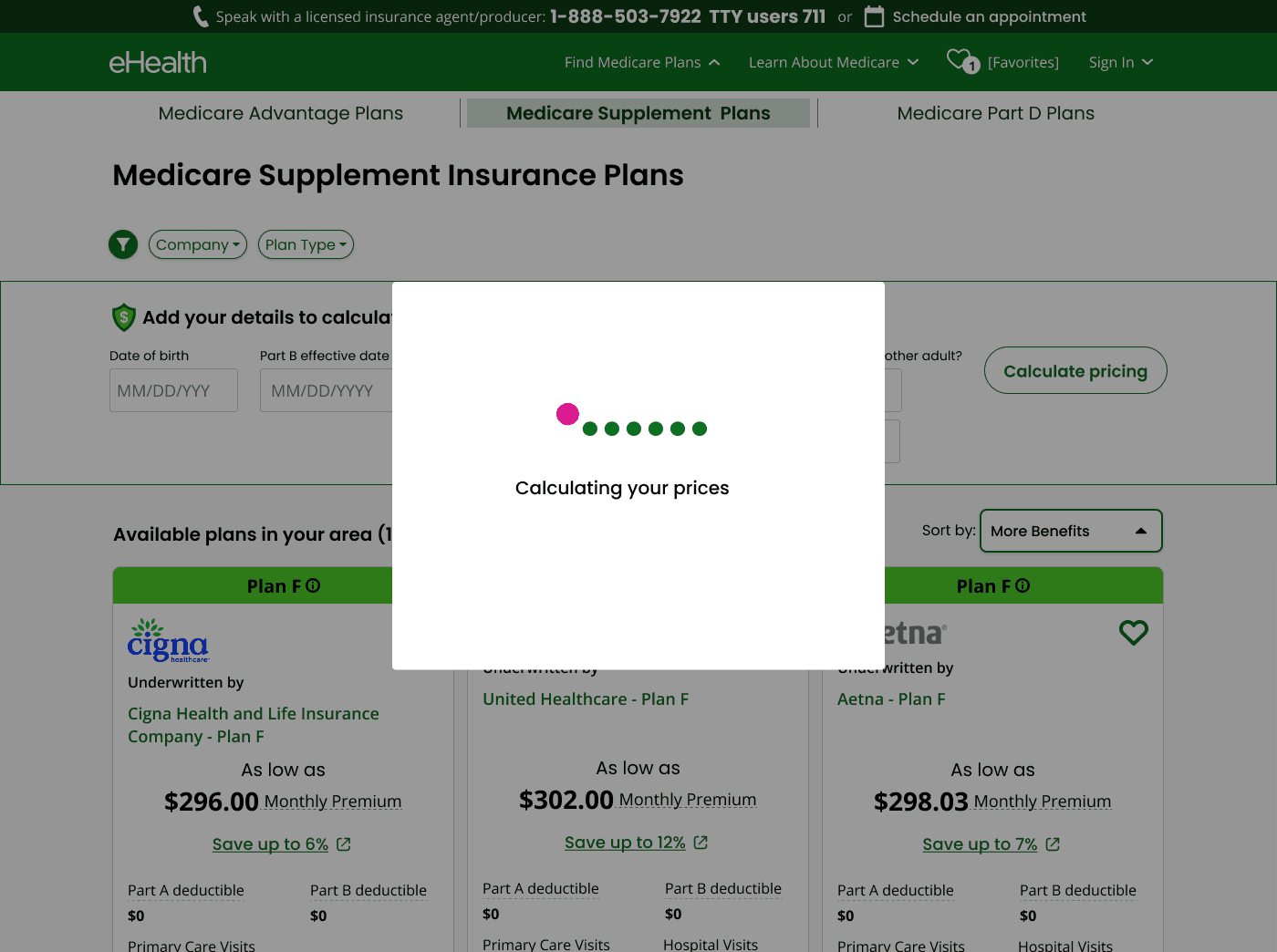The width and height of the screenshot is (1277, 952).
Task: Favorite the Aetna Plan F heart icon
Action: pyautogui.click(x=1134, y=632)
